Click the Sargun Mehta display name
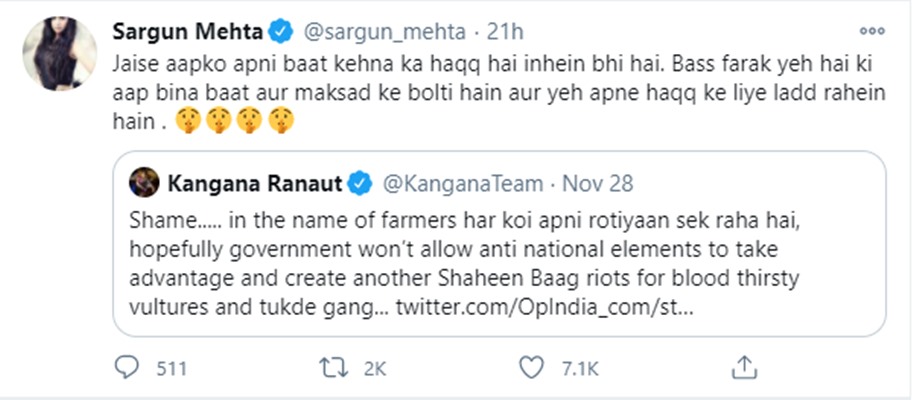913x400 pixels. [188, 32]
